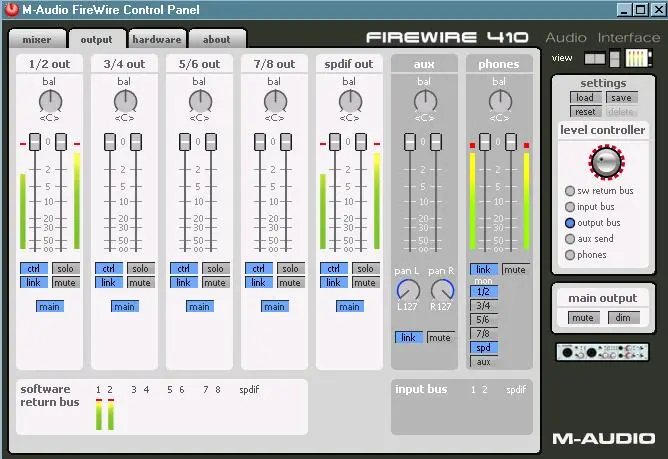
Task: Open the hardware tab
Action: pyautogui.click(x=157, y=39)
